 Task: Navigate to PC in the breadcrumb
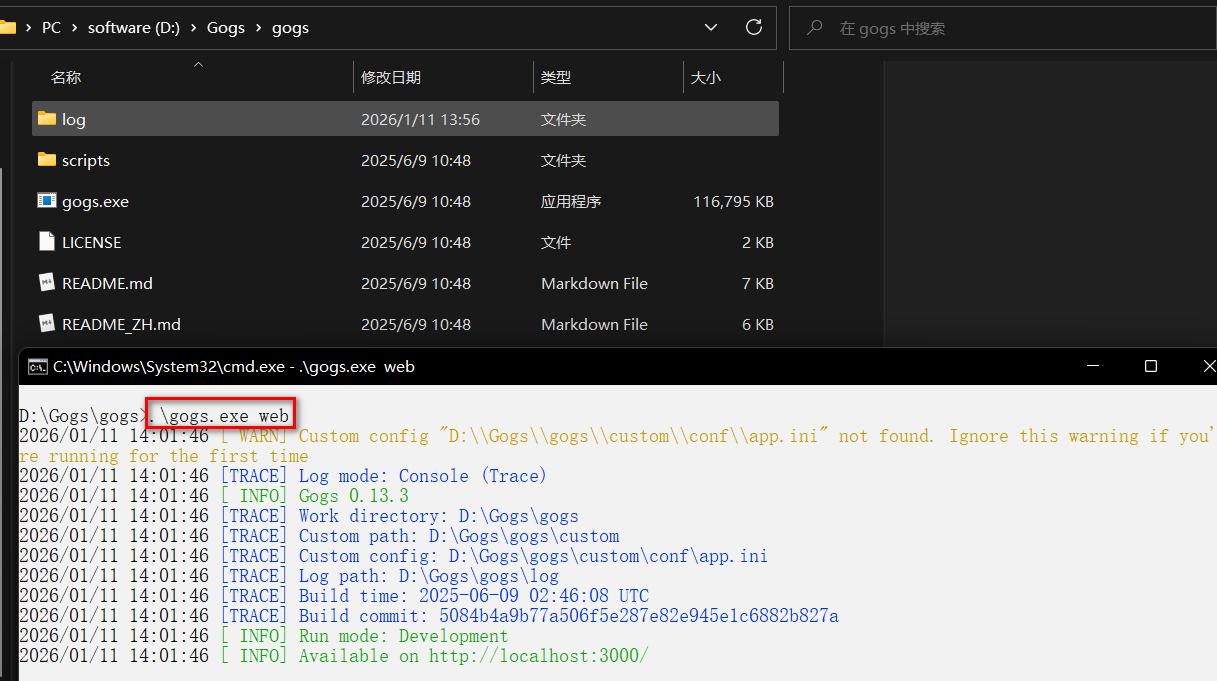51,28
